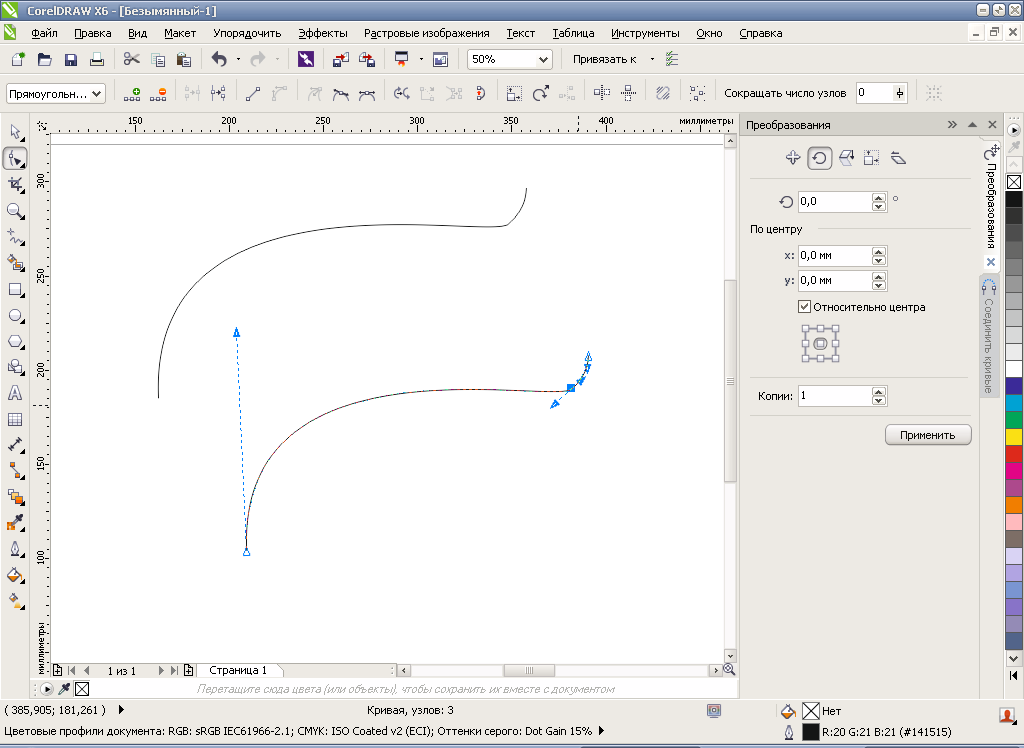This screenshot has width=1024, height=748.
Task: Click the Position transformation icon
Action: click(x=793, y=158)
